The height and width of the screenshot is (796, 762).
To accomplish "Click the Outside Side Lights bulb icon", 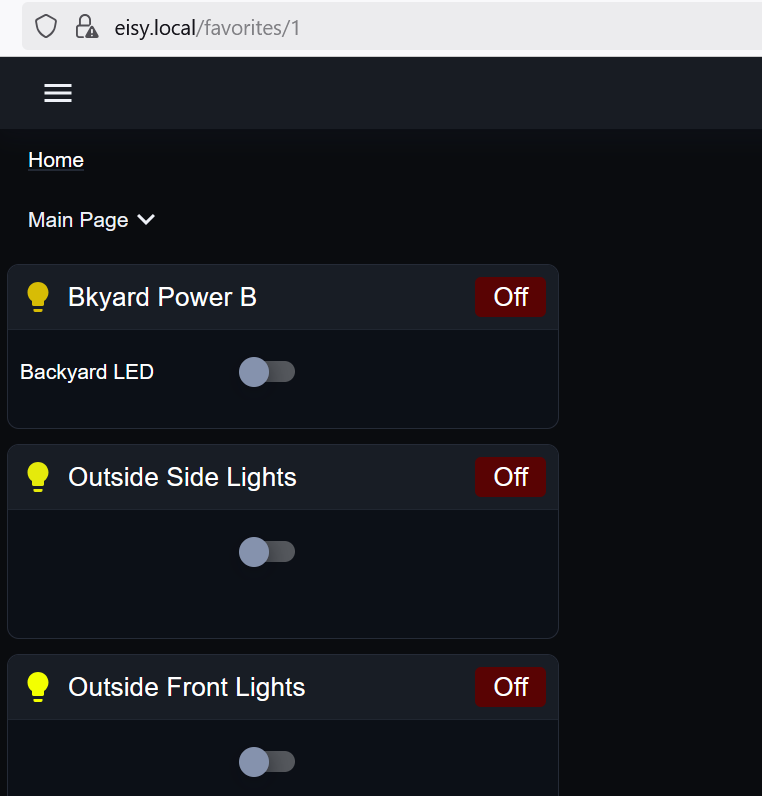I will (x=38, y=477).
